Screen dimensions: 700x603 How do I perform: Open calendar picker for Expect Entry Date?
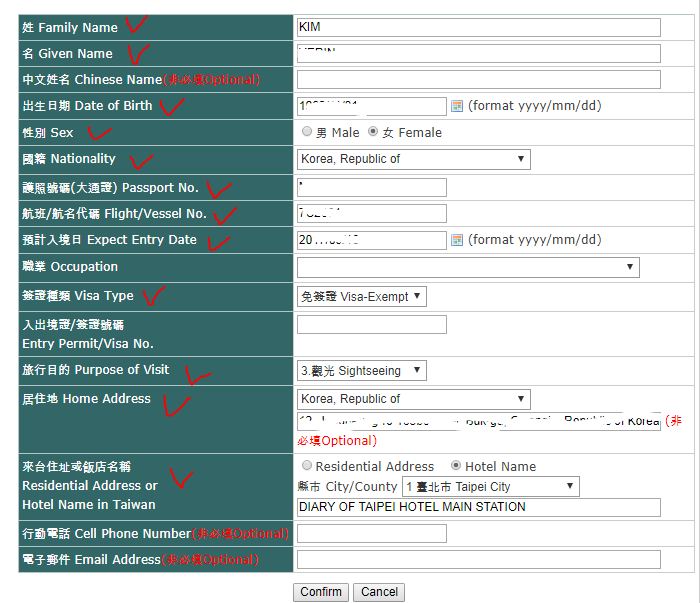[x=457, y=240]
